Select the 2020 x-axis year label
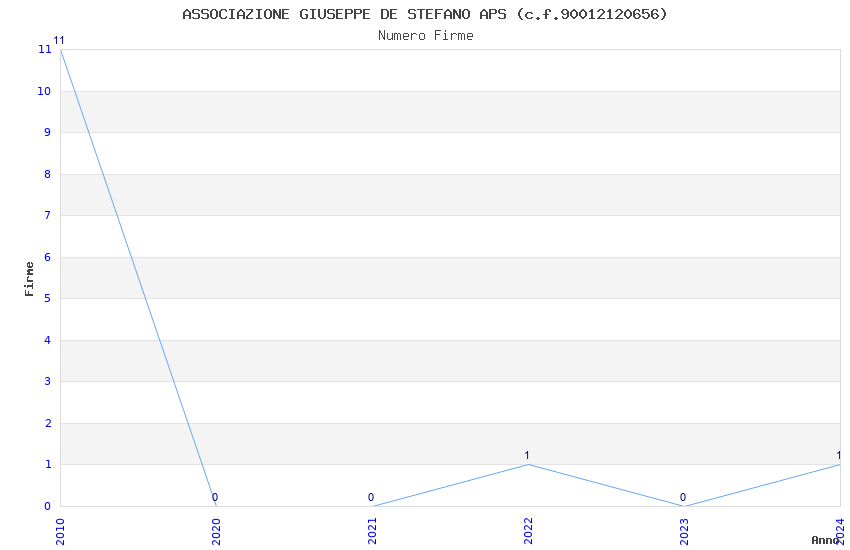Viewport: 850px width, 550px height. coord(216,532)
